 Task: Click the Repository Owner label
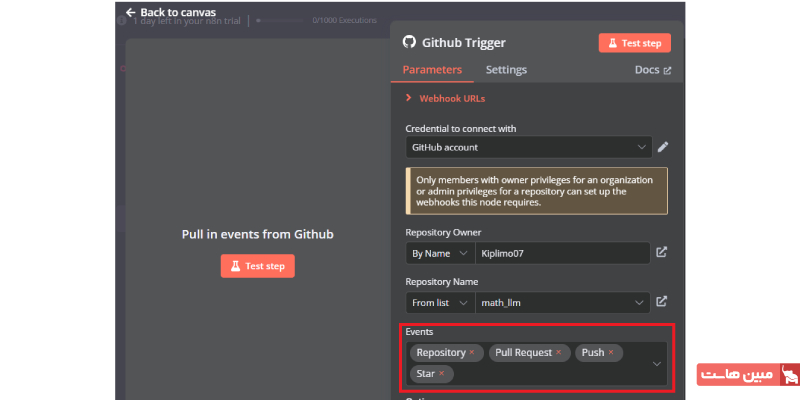(x=443, y=233)
